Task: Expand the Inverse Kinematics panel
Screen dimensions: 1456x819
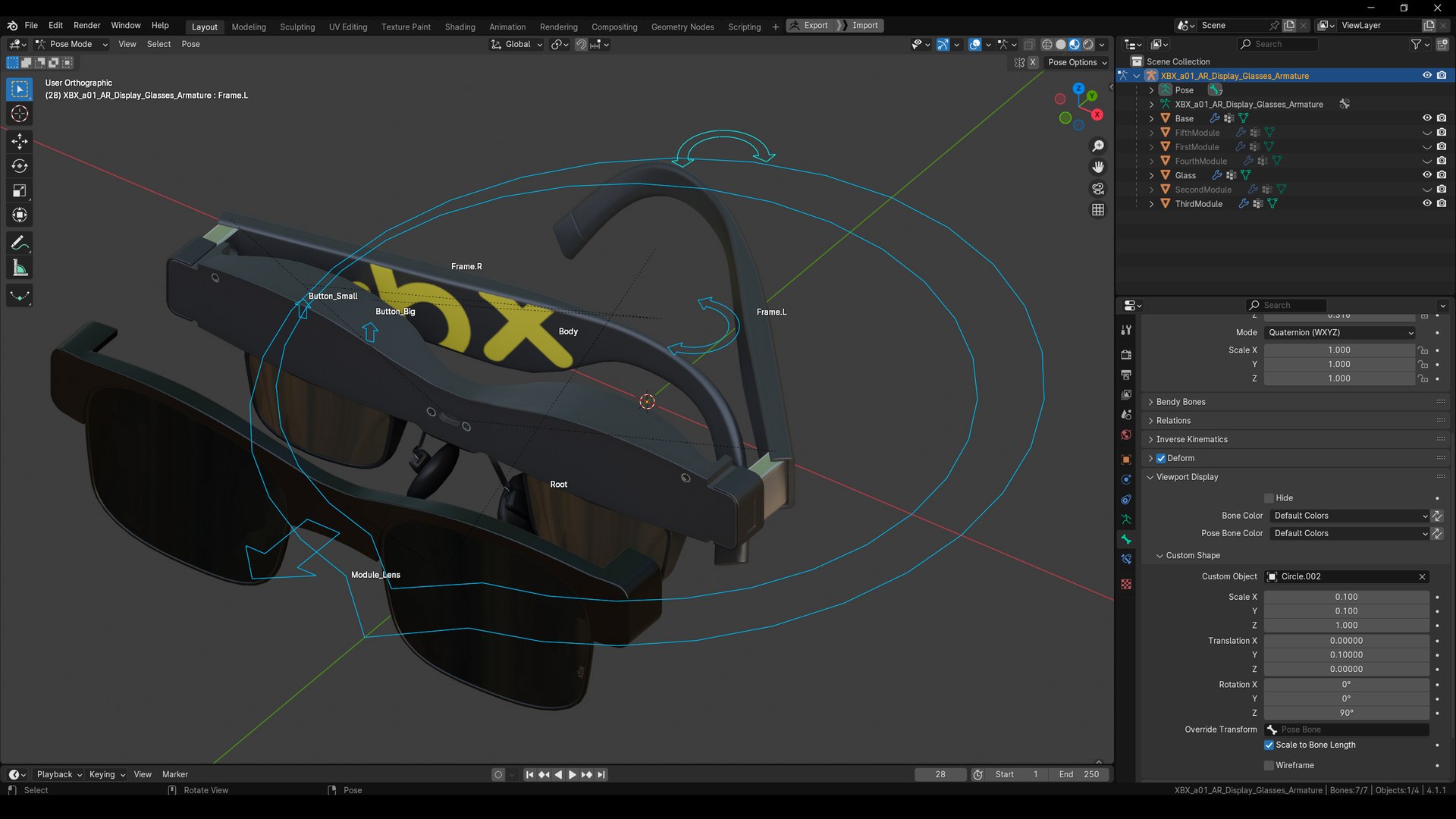Action: [x=1191, y=440]
